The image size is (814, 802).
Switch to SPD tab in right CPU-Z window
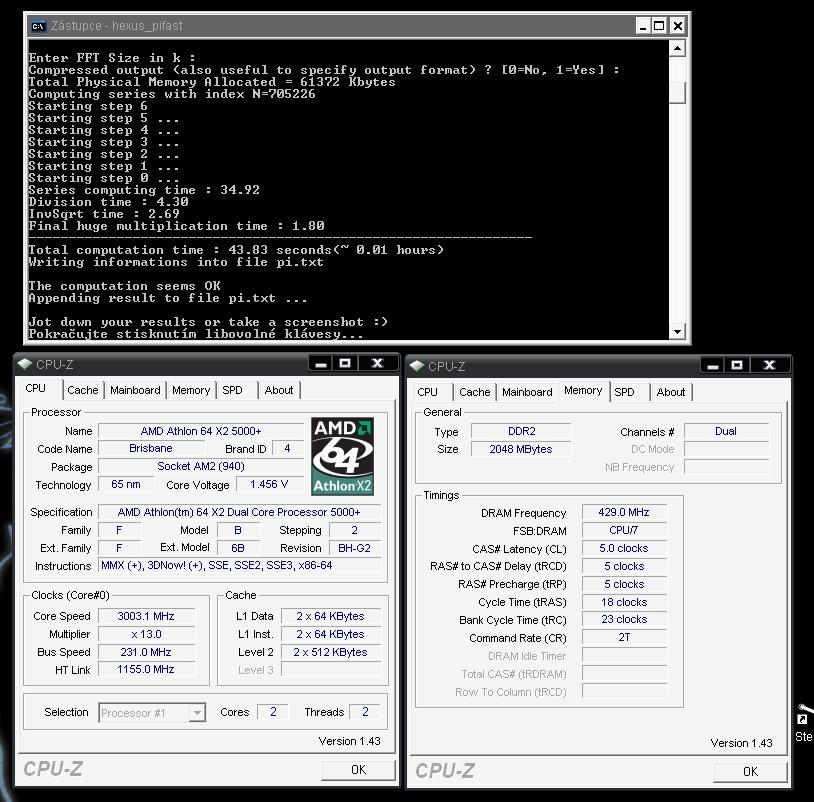point(624,392)
